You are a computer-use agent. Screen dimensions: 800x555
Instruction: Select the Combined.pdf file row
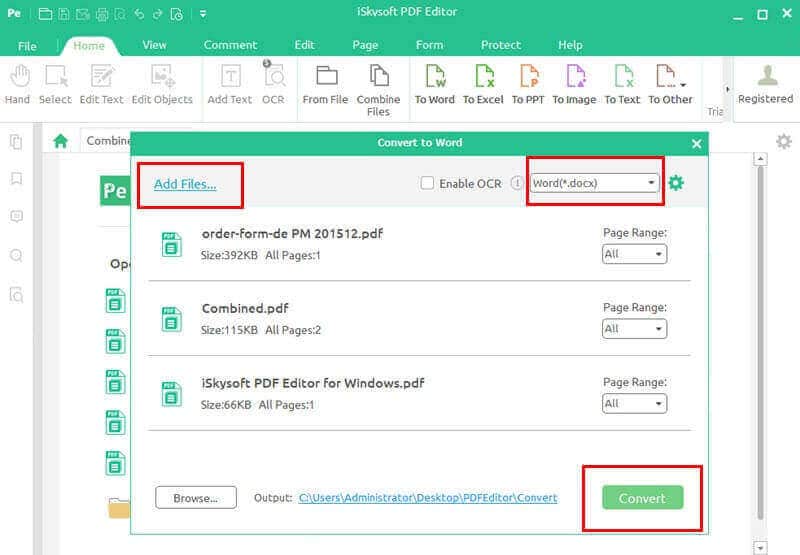[419, 318]
